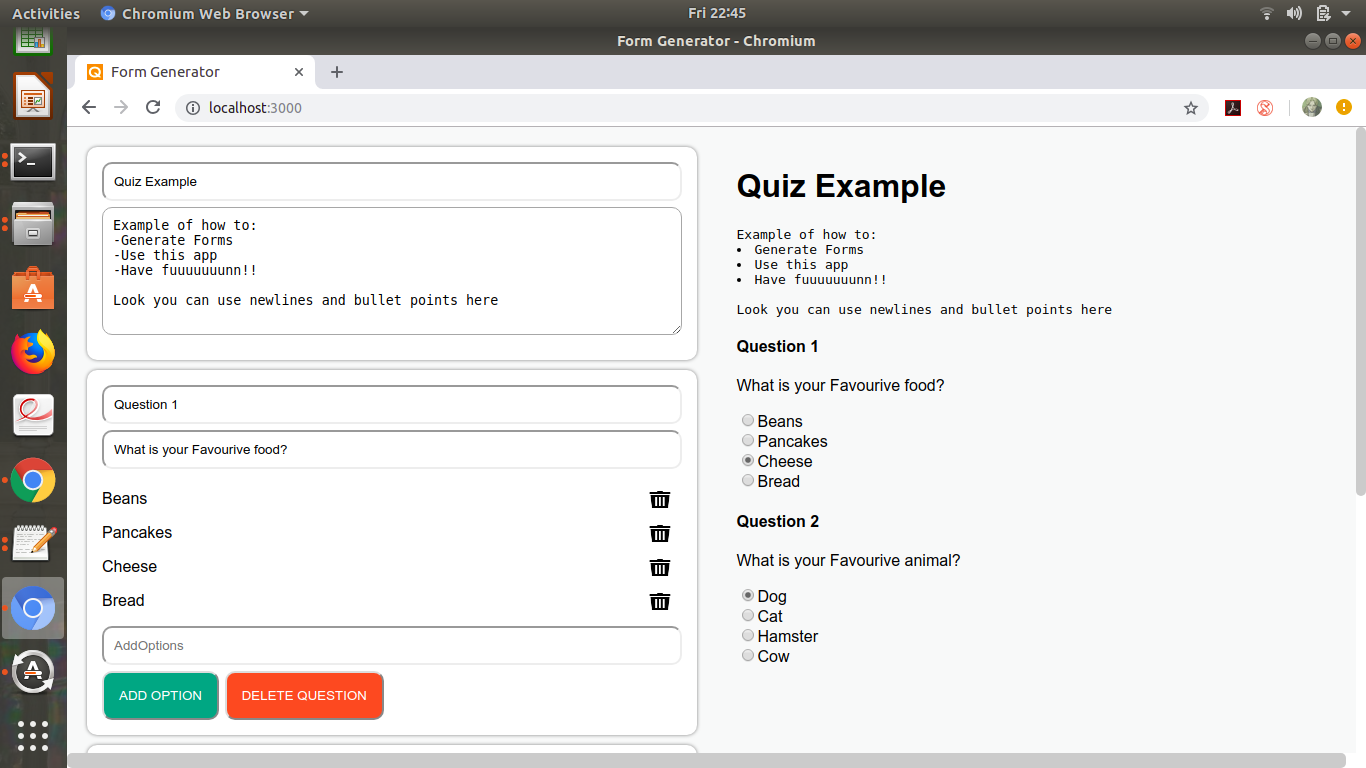Click the content blocker extension icon
The height and width of the screenshot is (768, 1366).
pos(1264,107)
